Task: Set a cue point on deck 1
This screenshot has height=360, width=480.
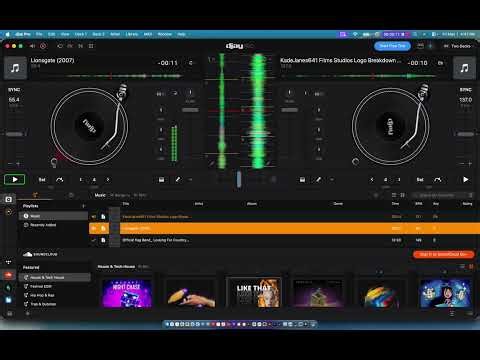Action: pos(42,180)
